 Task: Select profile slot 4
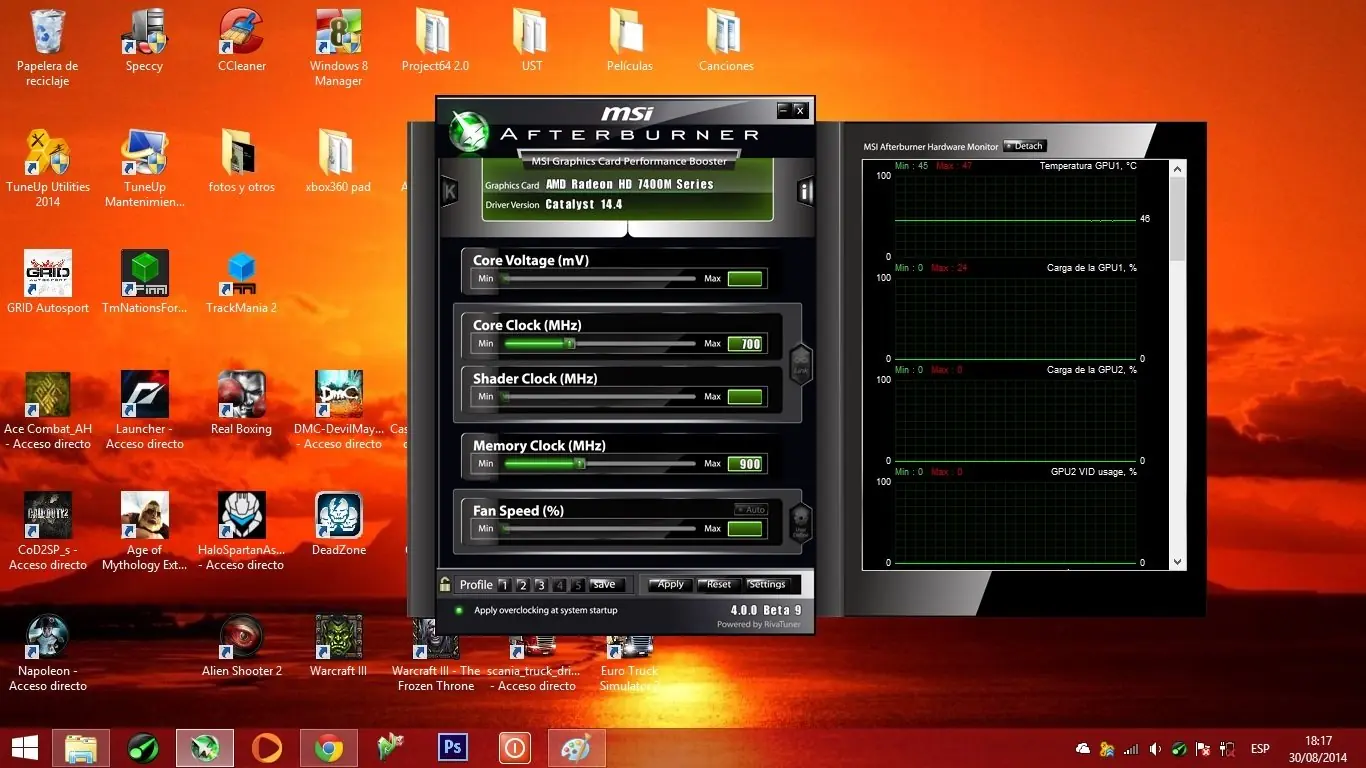tap(560, 585)
